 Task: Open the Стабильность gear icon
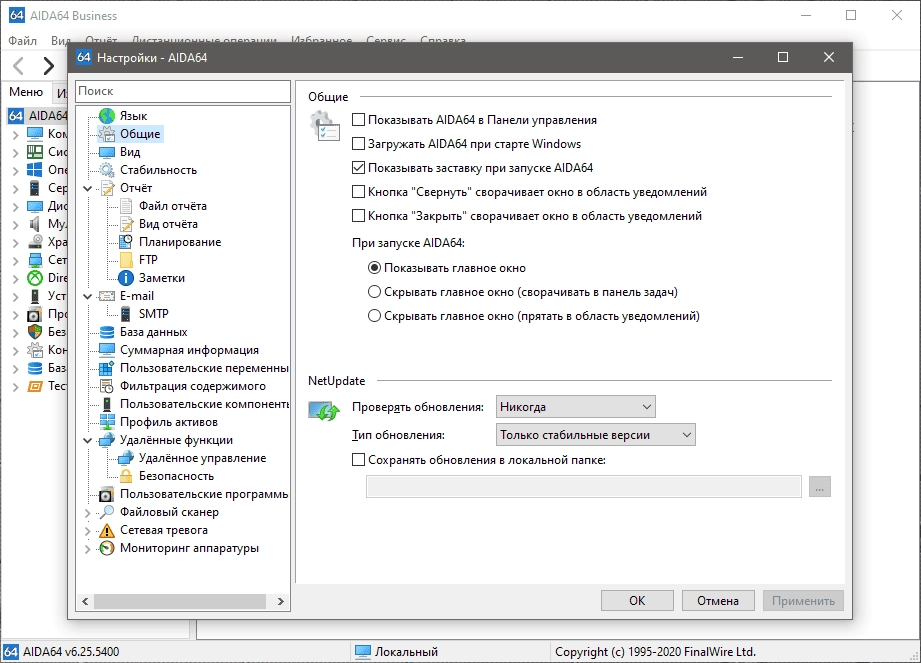pos(107,170)
